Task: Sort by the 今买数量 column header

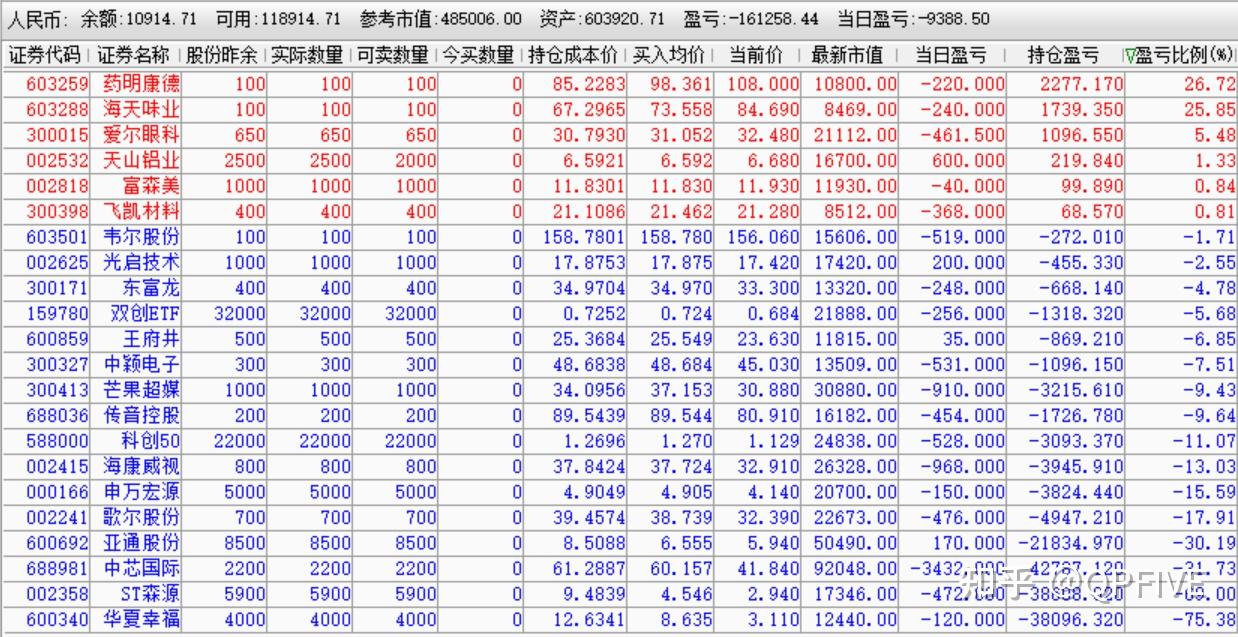Action: pos(480,55)
